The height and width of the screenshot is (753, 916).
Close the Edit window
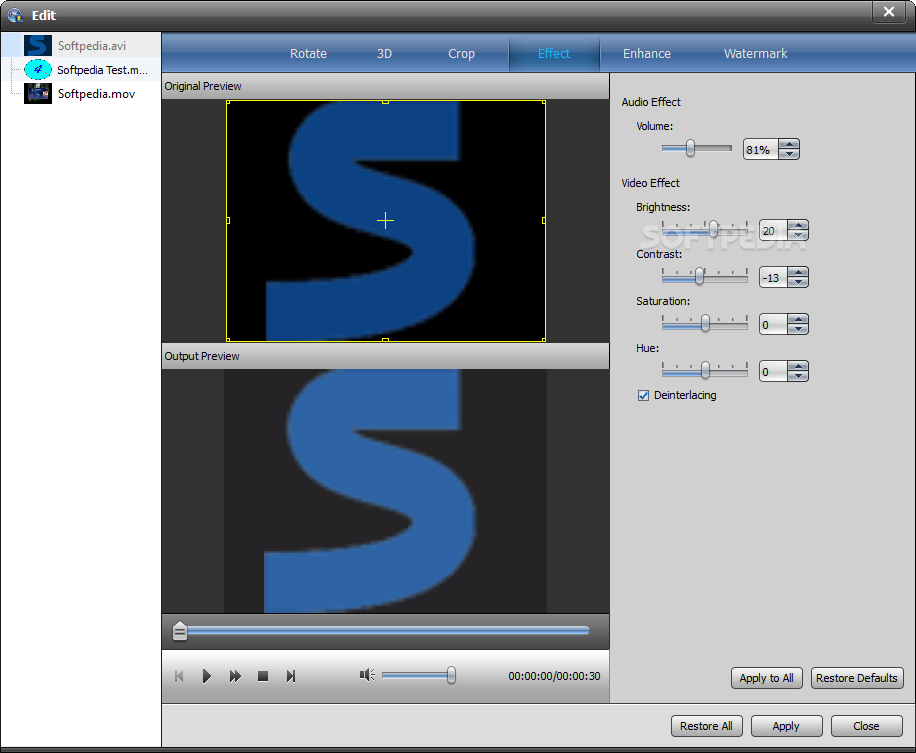(889, 12)
